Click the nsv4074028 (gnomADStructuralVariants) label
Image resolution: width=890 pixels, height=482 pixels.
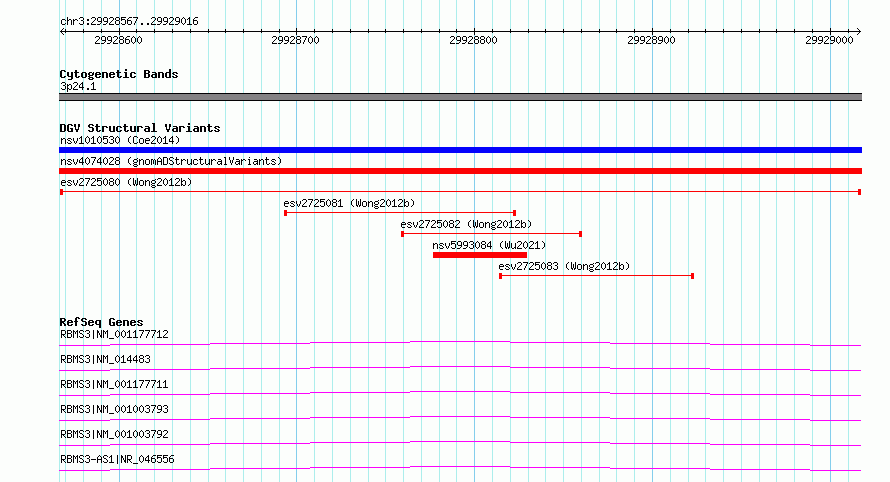point(171,161)
